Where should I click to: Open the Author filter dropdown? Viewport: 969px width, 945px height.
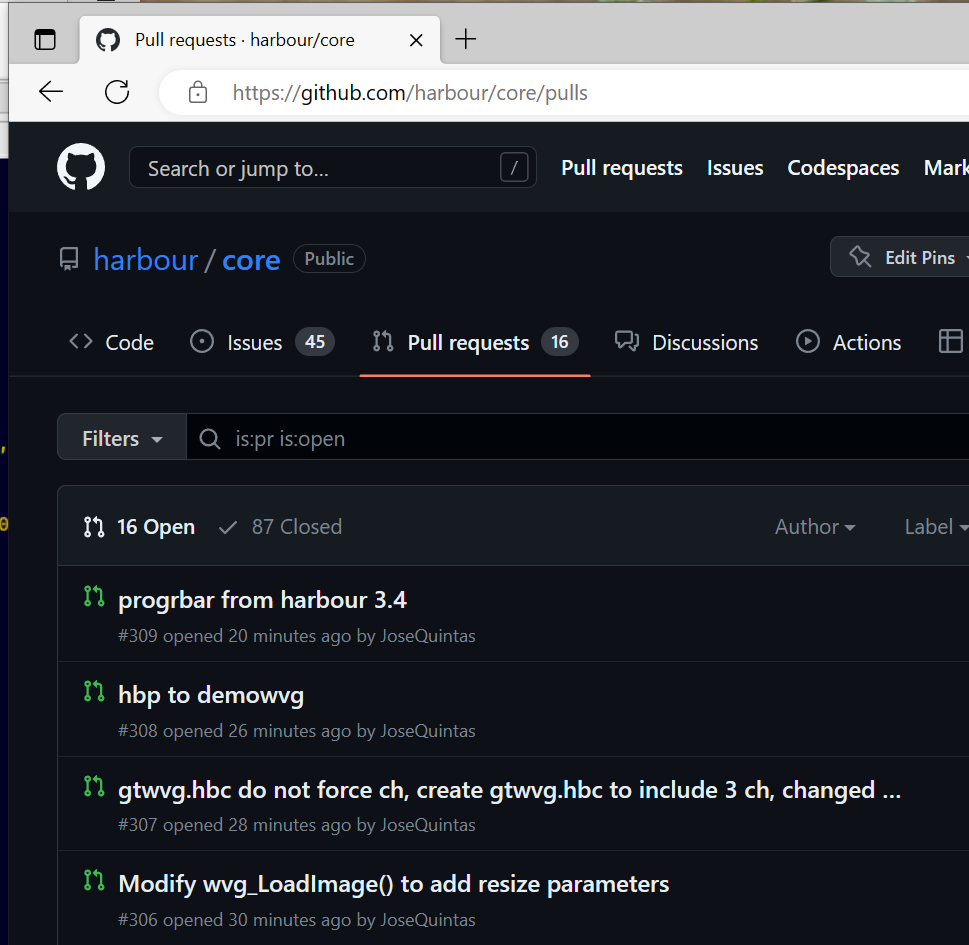[815, 527]
